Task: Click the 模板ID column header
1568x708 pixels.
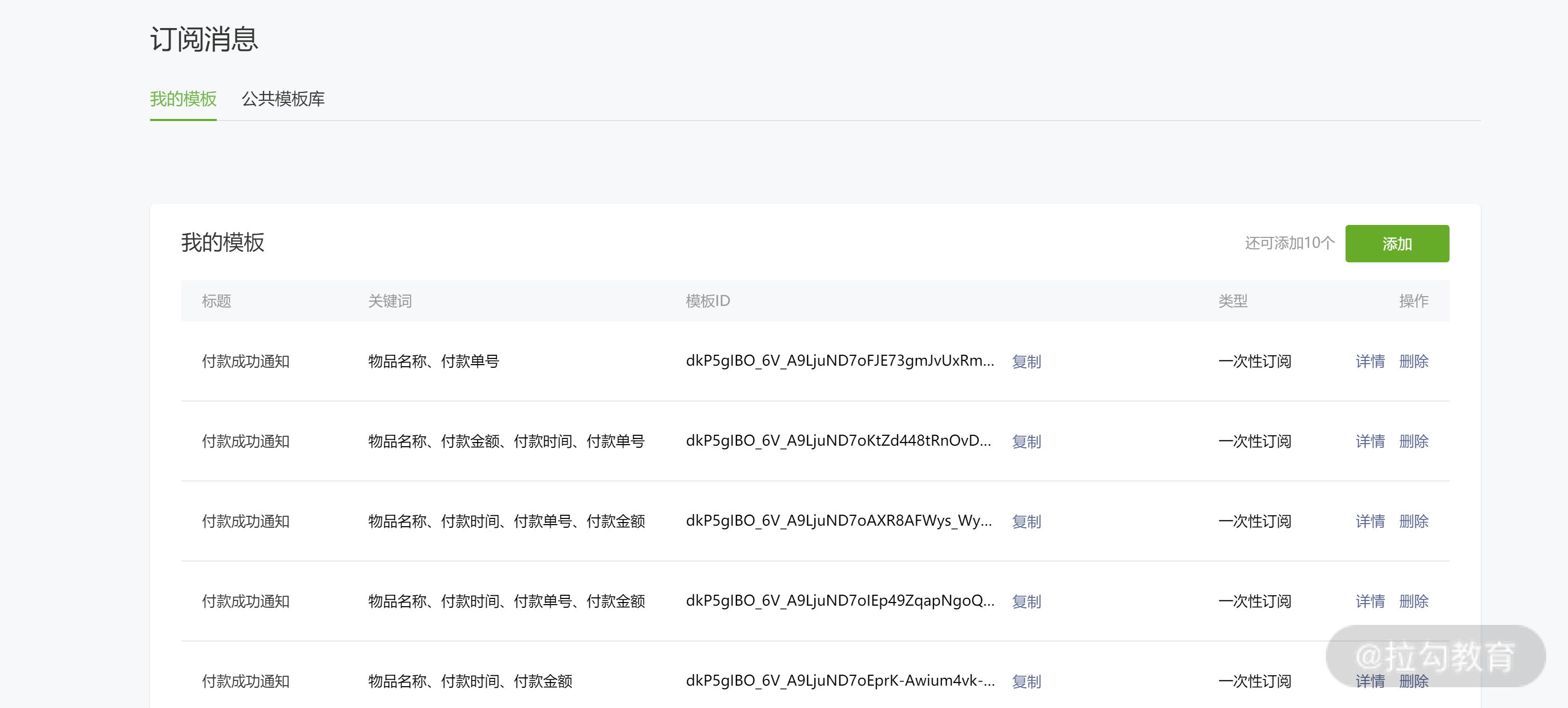Action: tap(707, 301)
